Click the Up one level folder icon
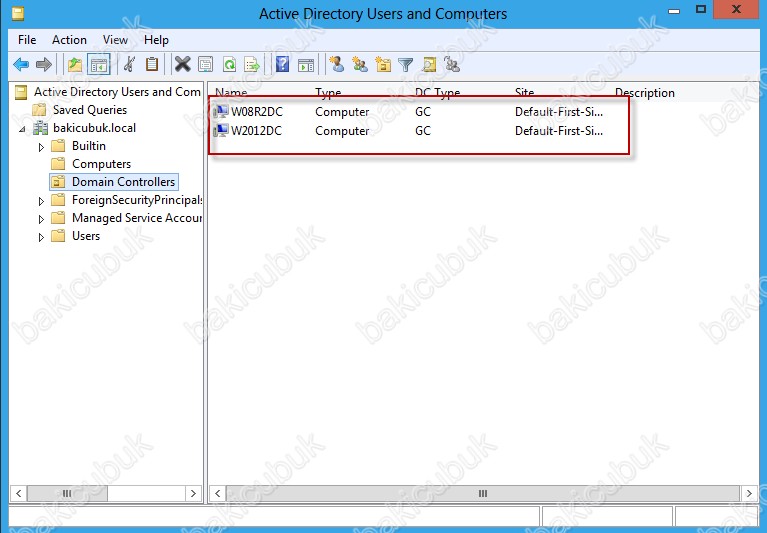Screen dimensions: 767x533 (x=75, y=65)
